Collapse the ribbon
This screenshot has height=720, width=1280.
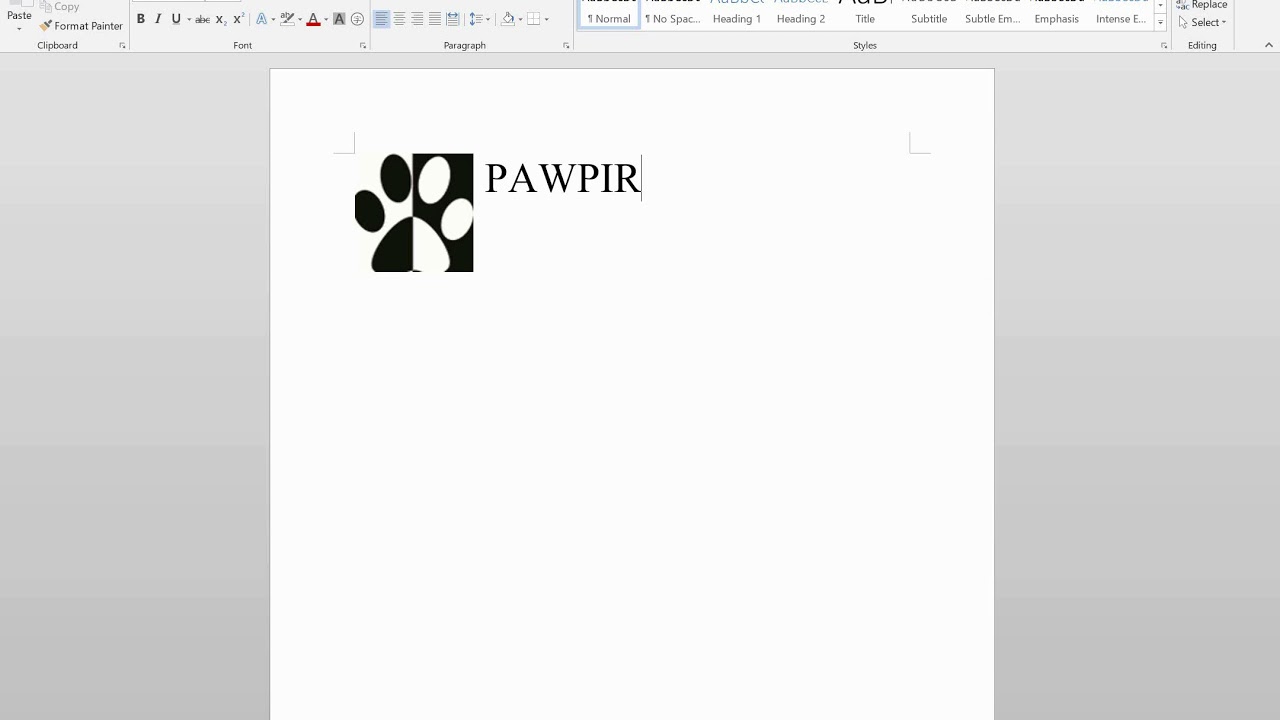[1270, 46]
